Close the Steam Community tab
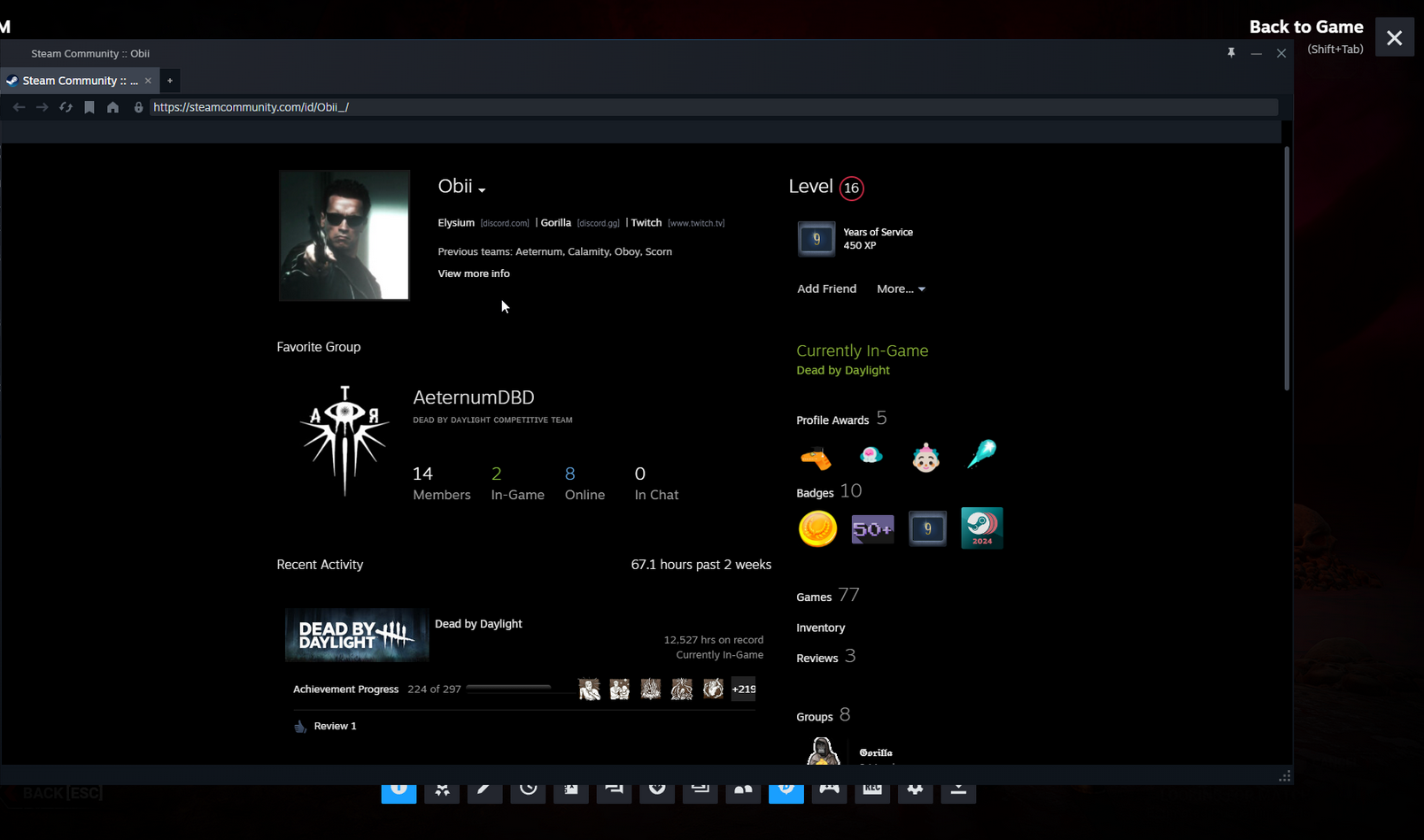This screenshot has width=1424, height=840. click(148, 81)
